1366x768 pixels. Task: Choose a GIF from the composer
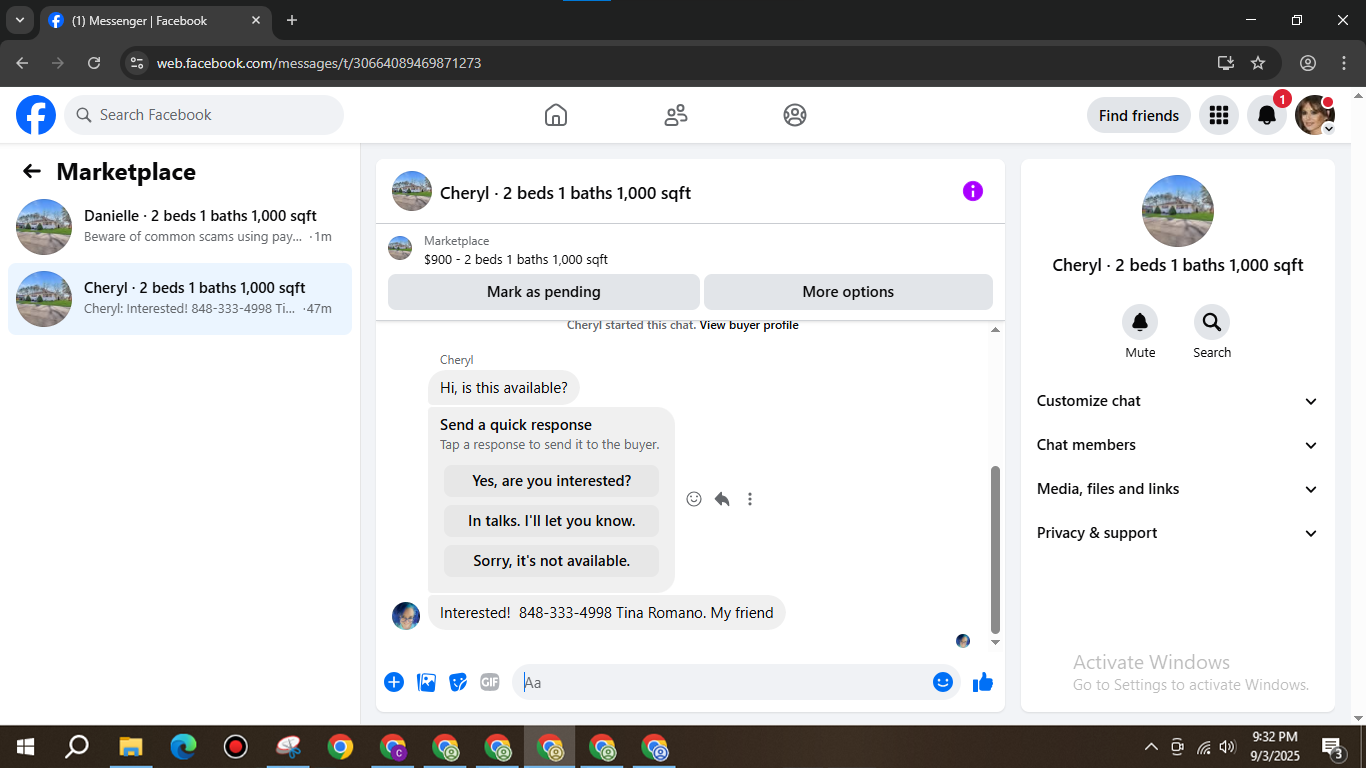489,682
